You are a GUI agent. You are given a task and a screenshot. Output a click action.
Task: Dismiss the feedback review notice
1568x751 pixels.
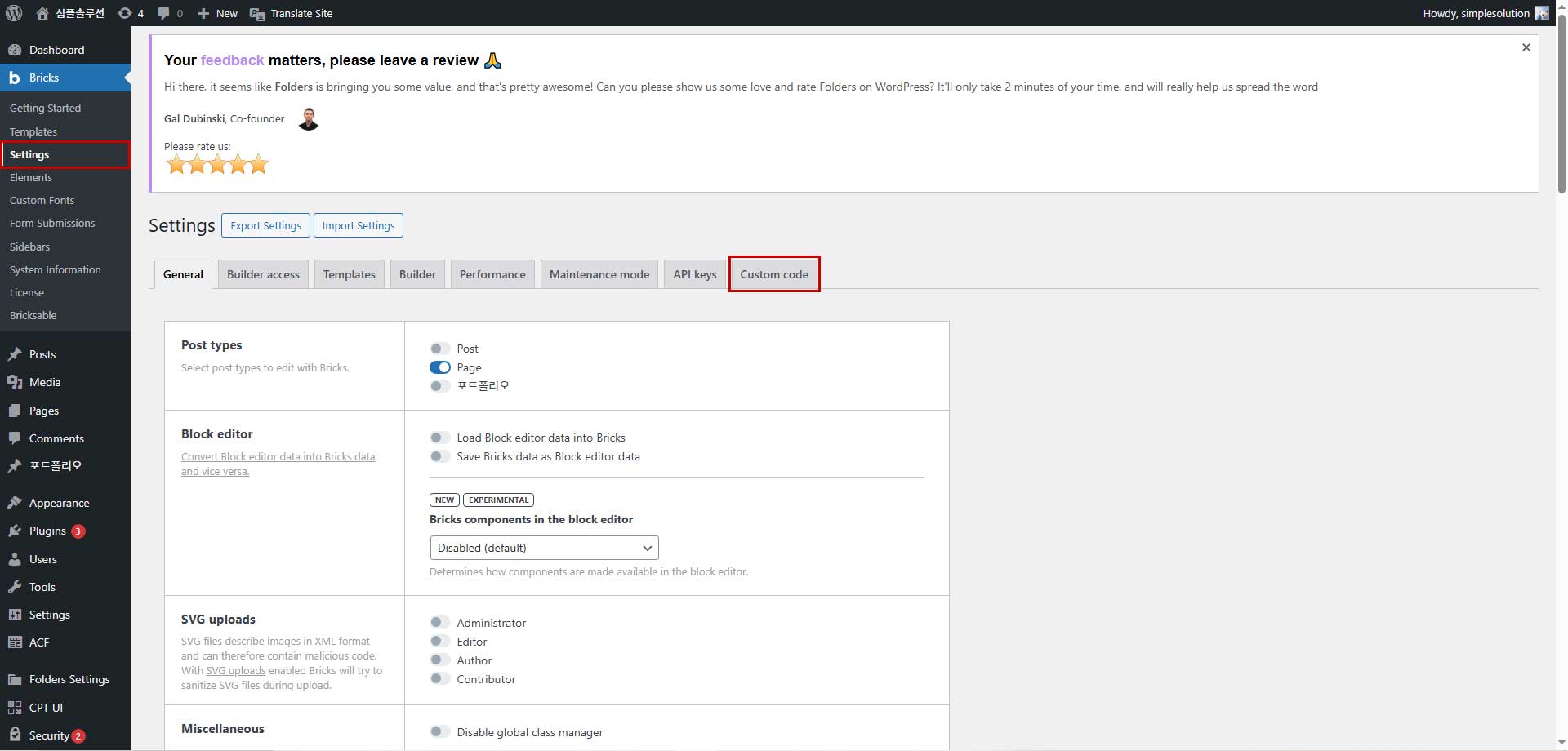(x=1526, y=47)
